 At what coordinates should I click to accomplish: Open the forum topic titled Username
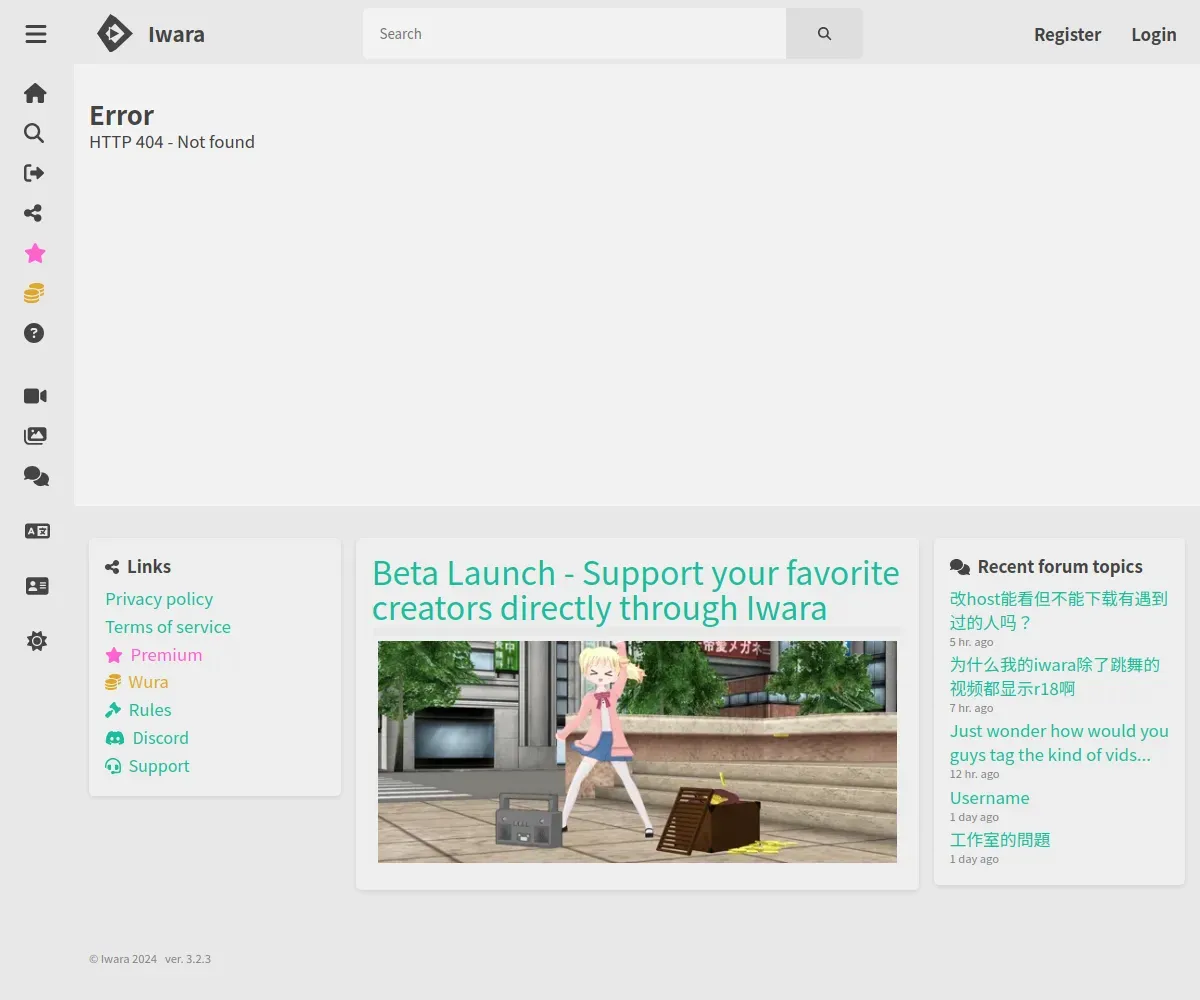[x=989, y=798]
